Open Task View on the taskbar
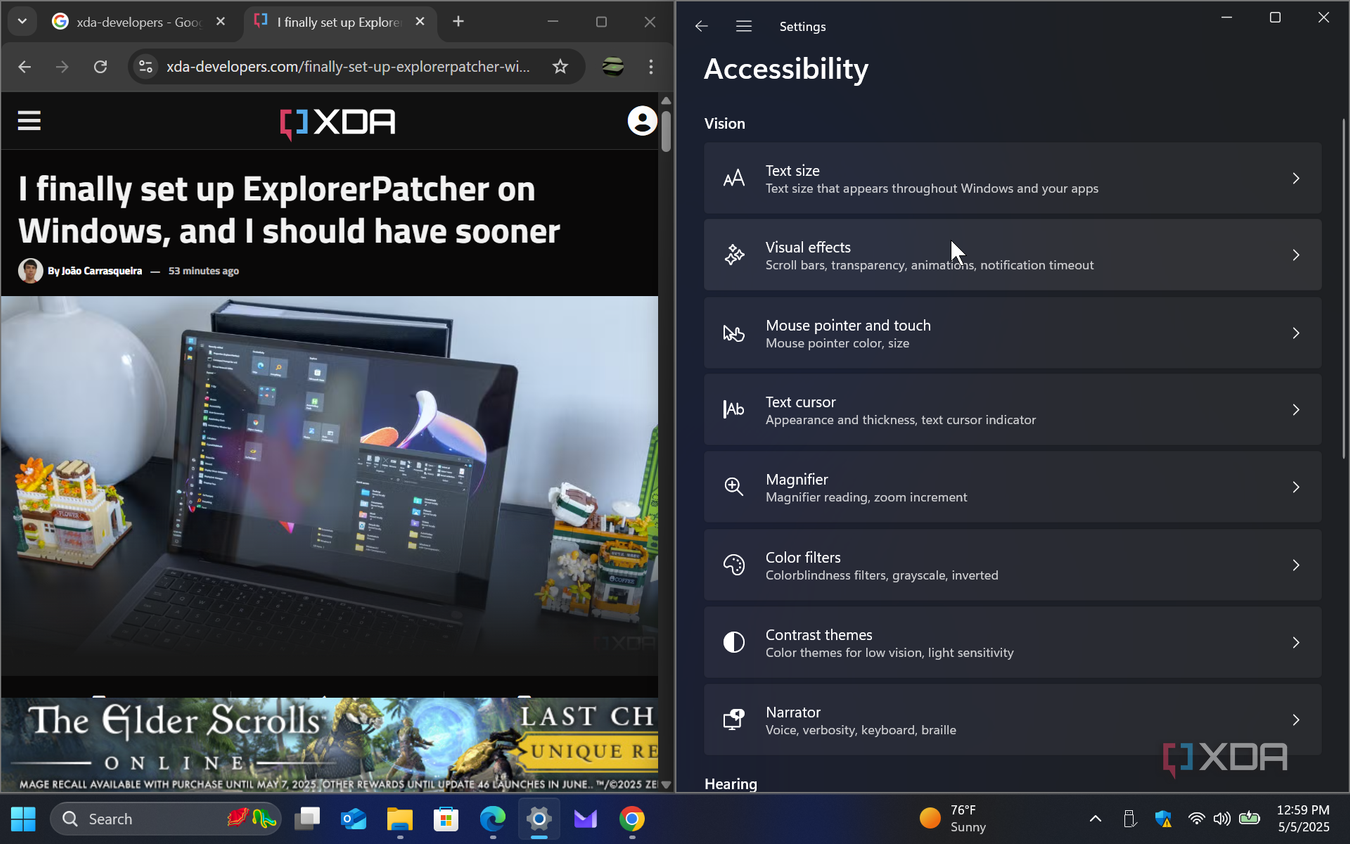Screen dimensions: 1350x844 coord(307,819)
